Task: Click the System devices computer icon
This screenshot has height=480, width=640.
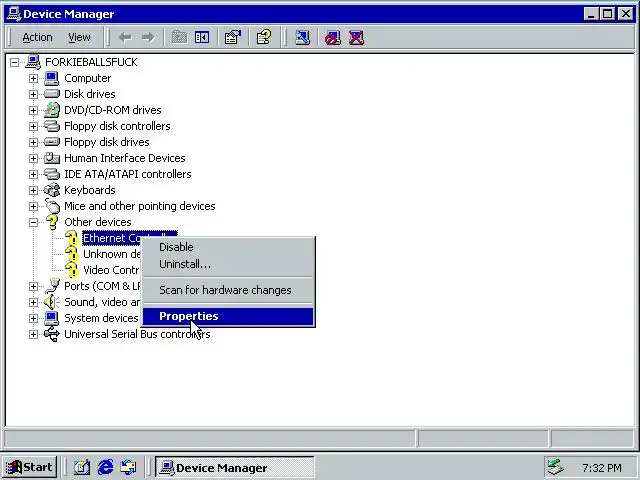Action: coord(51,318)
